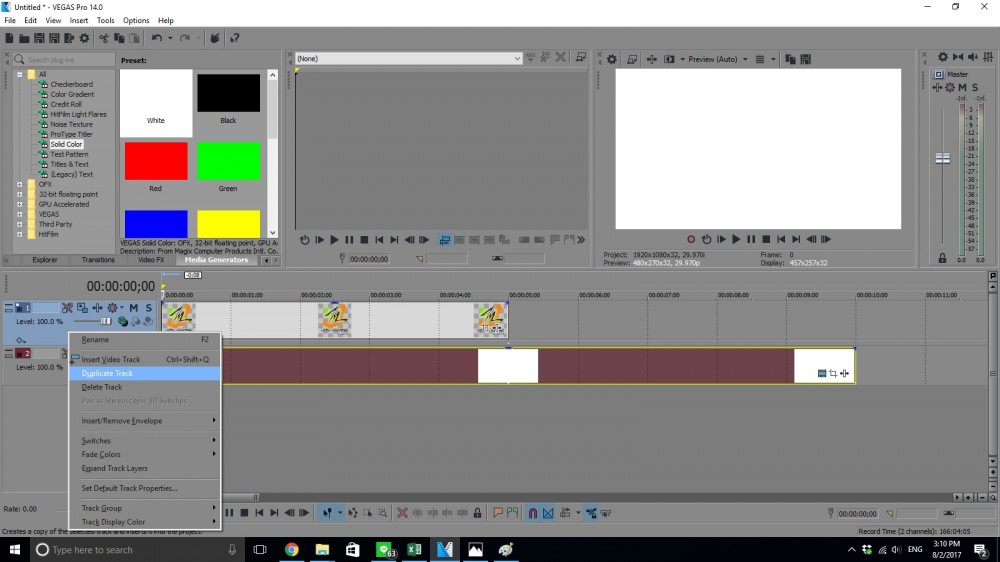This screenshot has width=1000, height=562.
Task: Solo the Master bus with S
Action: [x=974, y=87]
